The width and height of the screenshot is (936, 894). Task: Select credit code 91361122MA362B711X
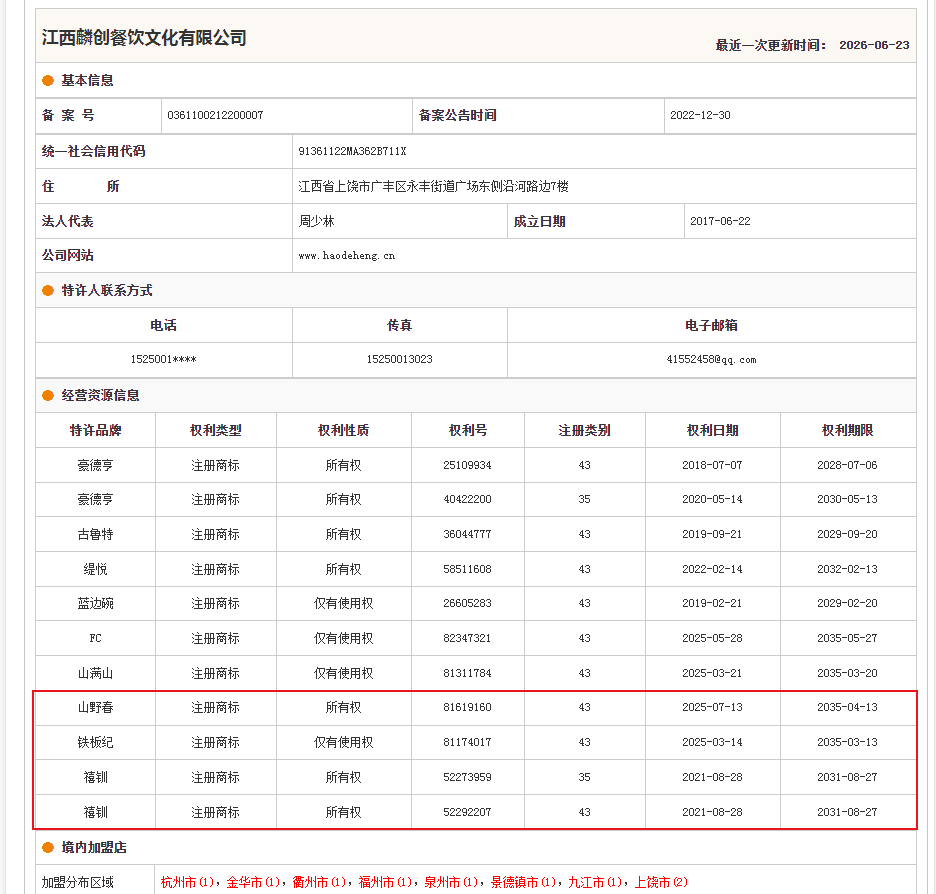352,151
